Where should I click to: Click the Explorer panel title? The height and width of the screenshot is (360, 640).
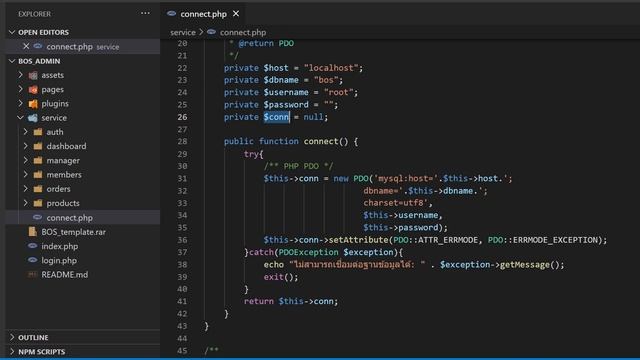click(34, 14)
